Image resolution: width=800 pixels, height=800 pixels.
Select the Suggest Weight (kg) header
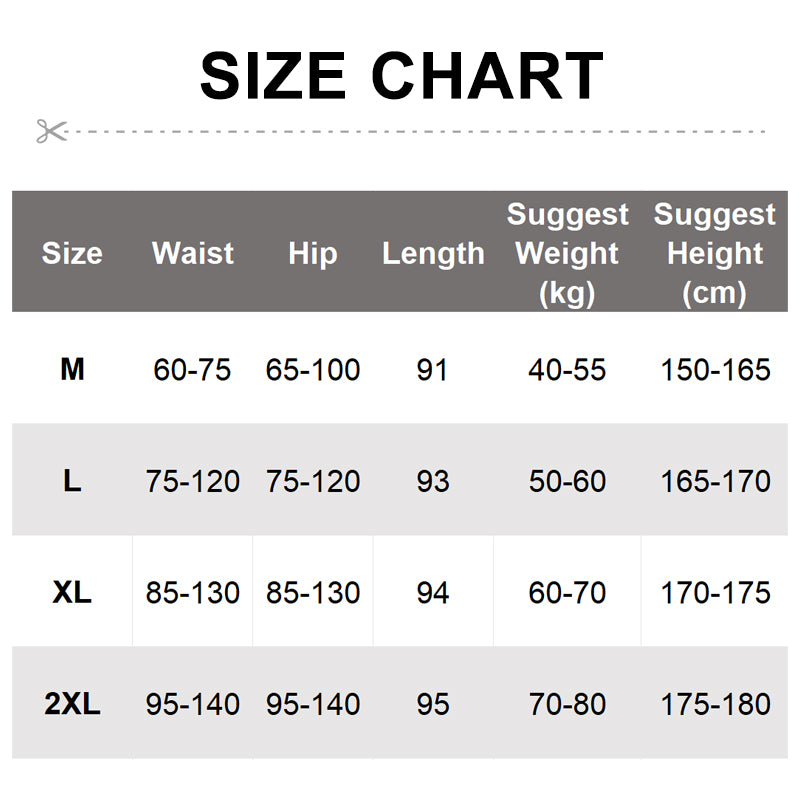567,253
